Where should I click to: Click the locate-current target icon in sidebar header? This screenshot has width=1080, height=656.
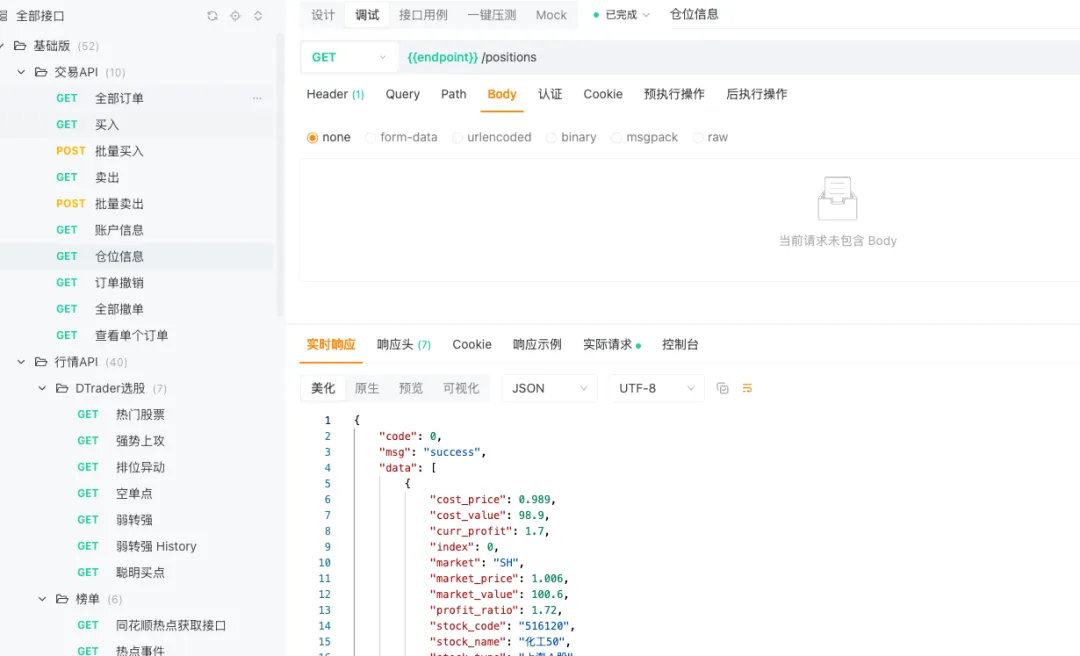tap(236, 16)
